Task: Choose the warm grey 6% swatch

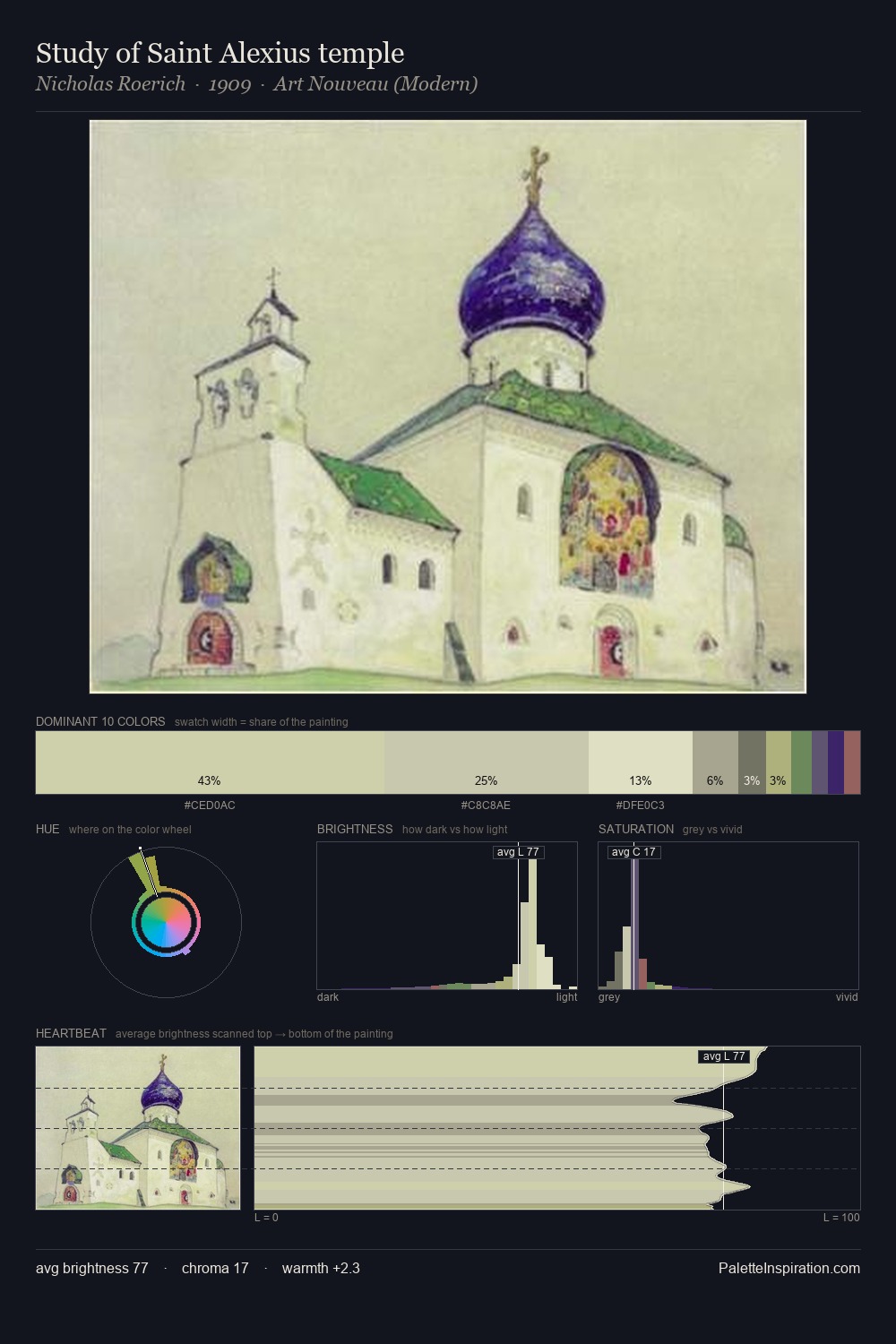Action: tap(715, 762)
